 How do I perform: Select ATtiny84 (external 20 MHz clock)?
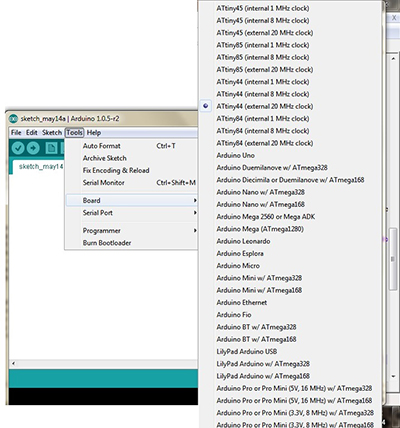265,143
